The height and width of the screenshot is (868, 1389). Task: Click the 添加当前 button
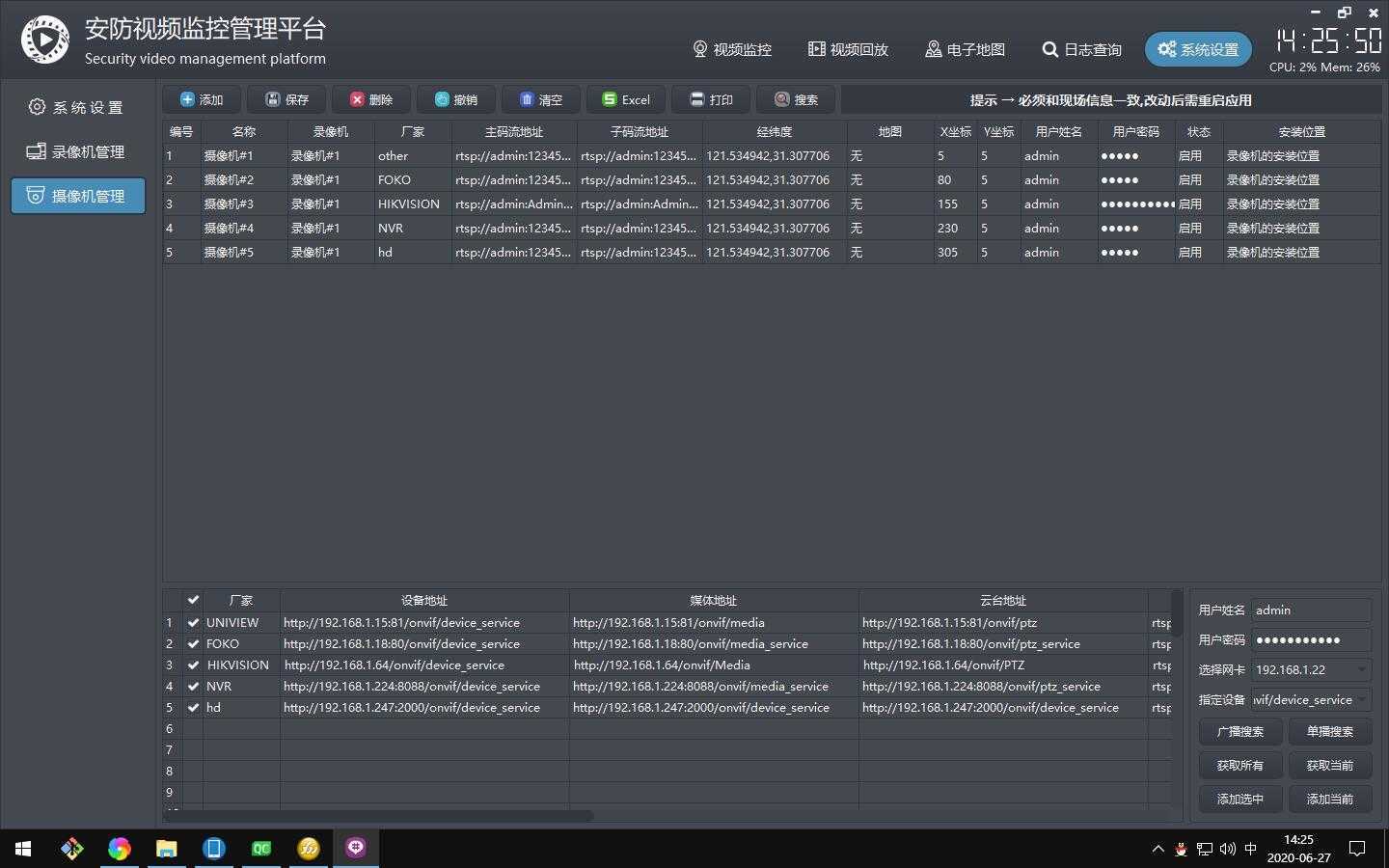(x=1329, y=800)
